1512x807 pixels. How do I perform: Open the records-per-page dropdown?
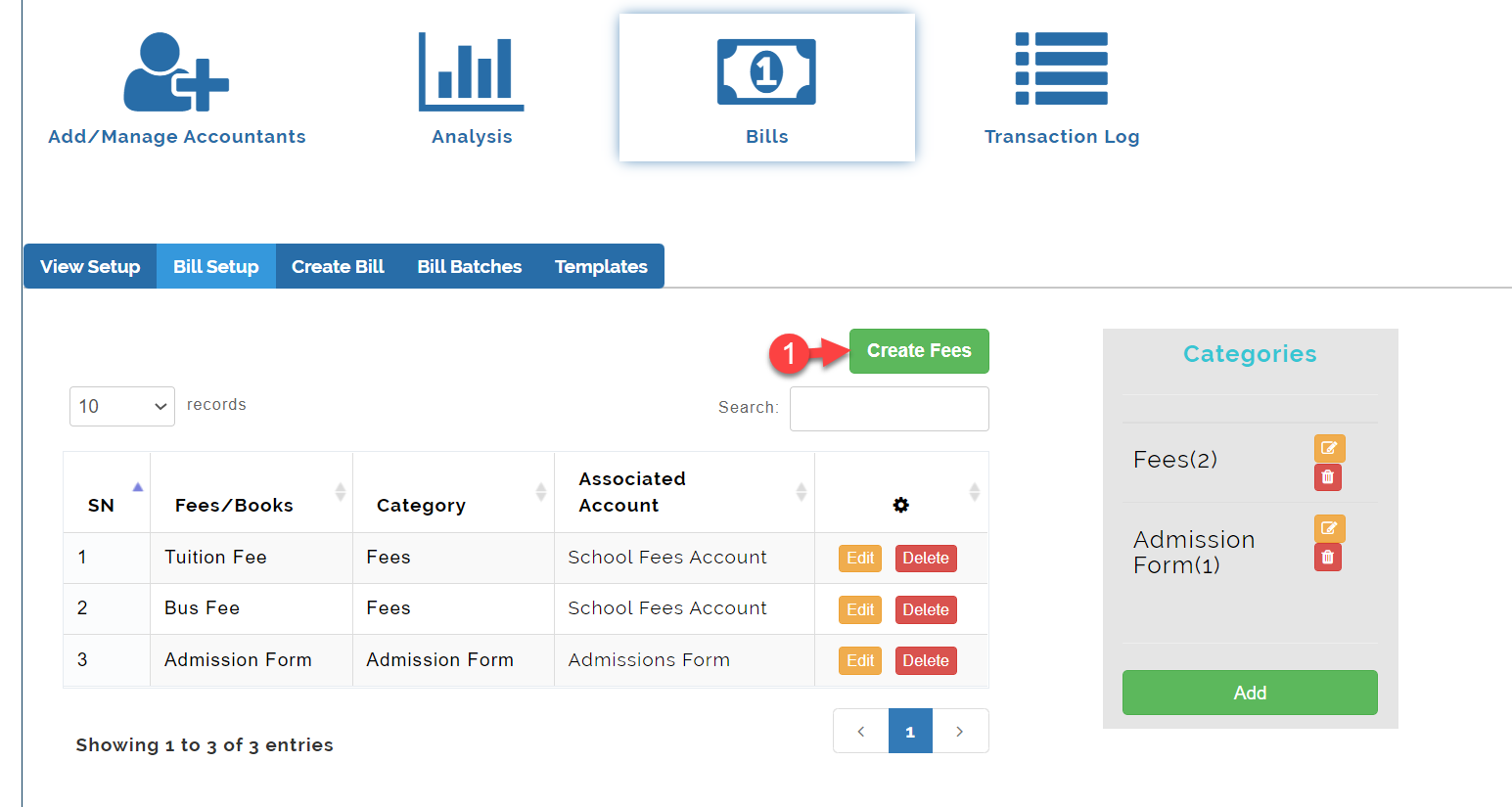[x=122, y=406]
